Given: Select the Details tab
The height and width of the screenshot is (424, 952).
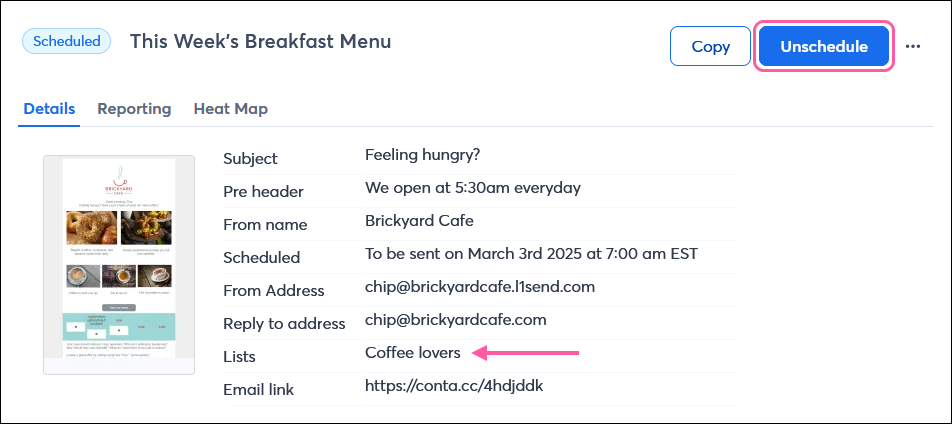Looking at the screenshot, I should [x=49, y=109].
